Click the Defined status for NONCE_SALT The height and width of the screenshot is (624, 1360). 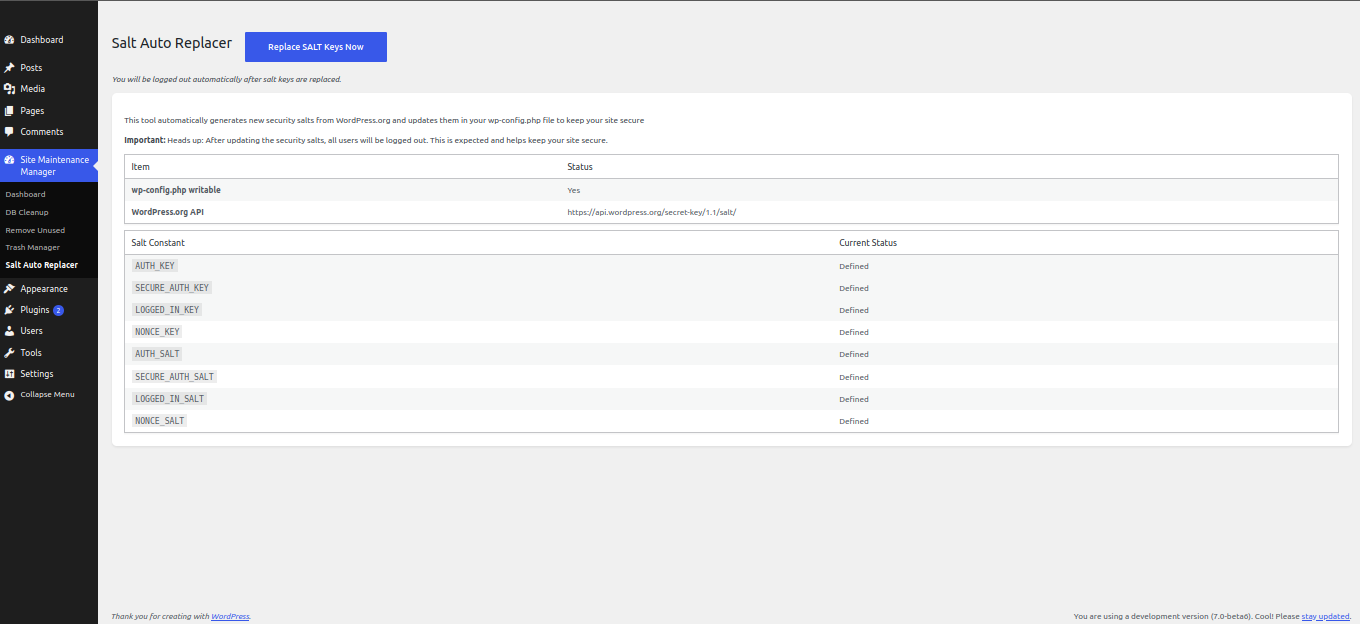point(854,421)
